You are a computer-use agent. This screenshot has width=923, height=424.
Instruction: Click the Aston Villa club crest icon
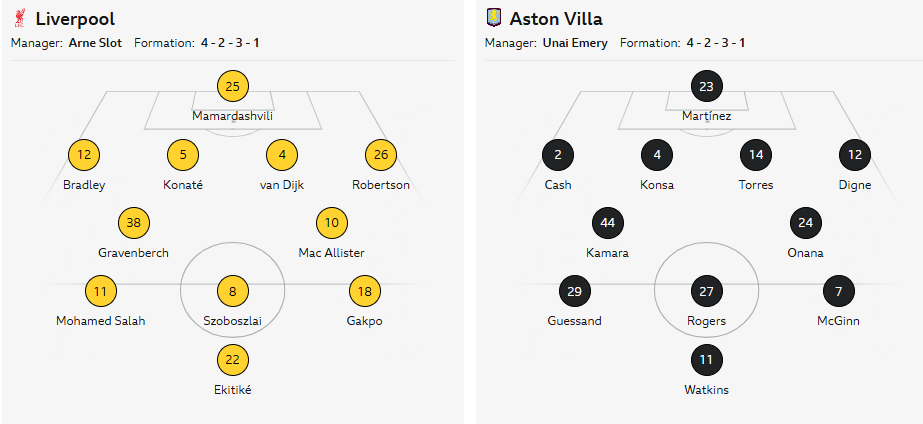point(492,19)
